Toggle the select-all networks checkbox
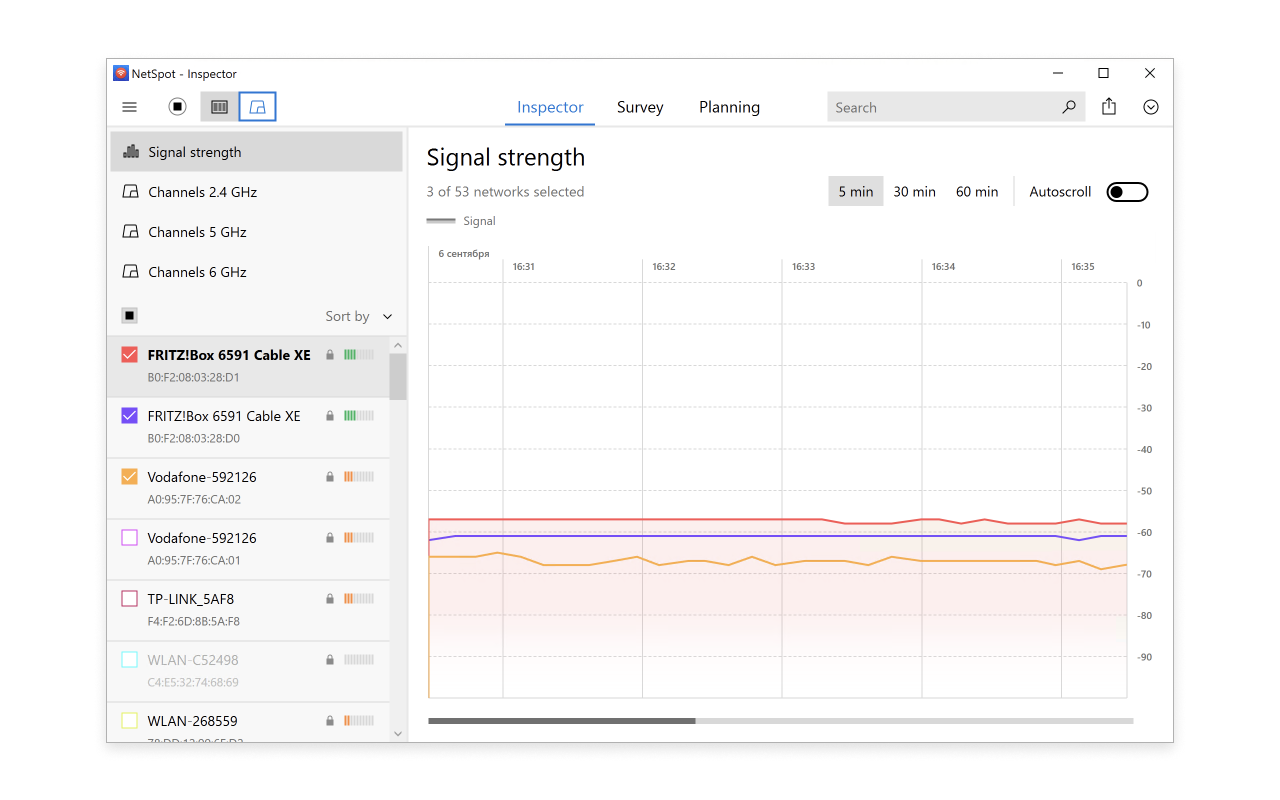The height and width of the screenshot is (800, 1280). (129, 316)
